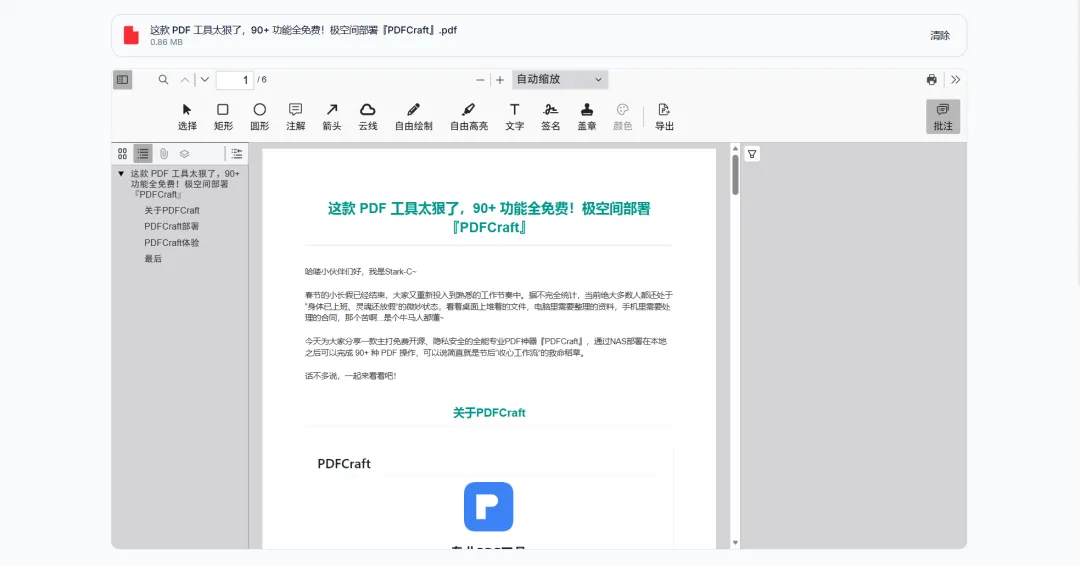Click the 导出 export button
The image size is (1080, 566).
664,117
